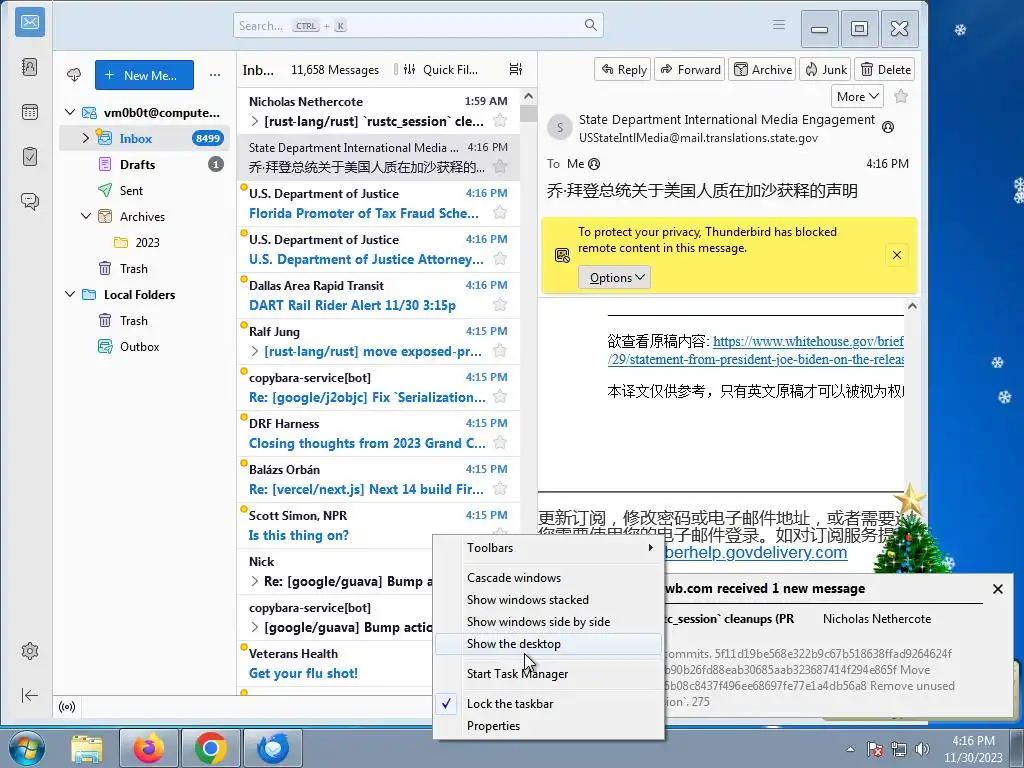Click the sender avatar letter S
The height and width of the screenshot is (768, 1024).
560,128
